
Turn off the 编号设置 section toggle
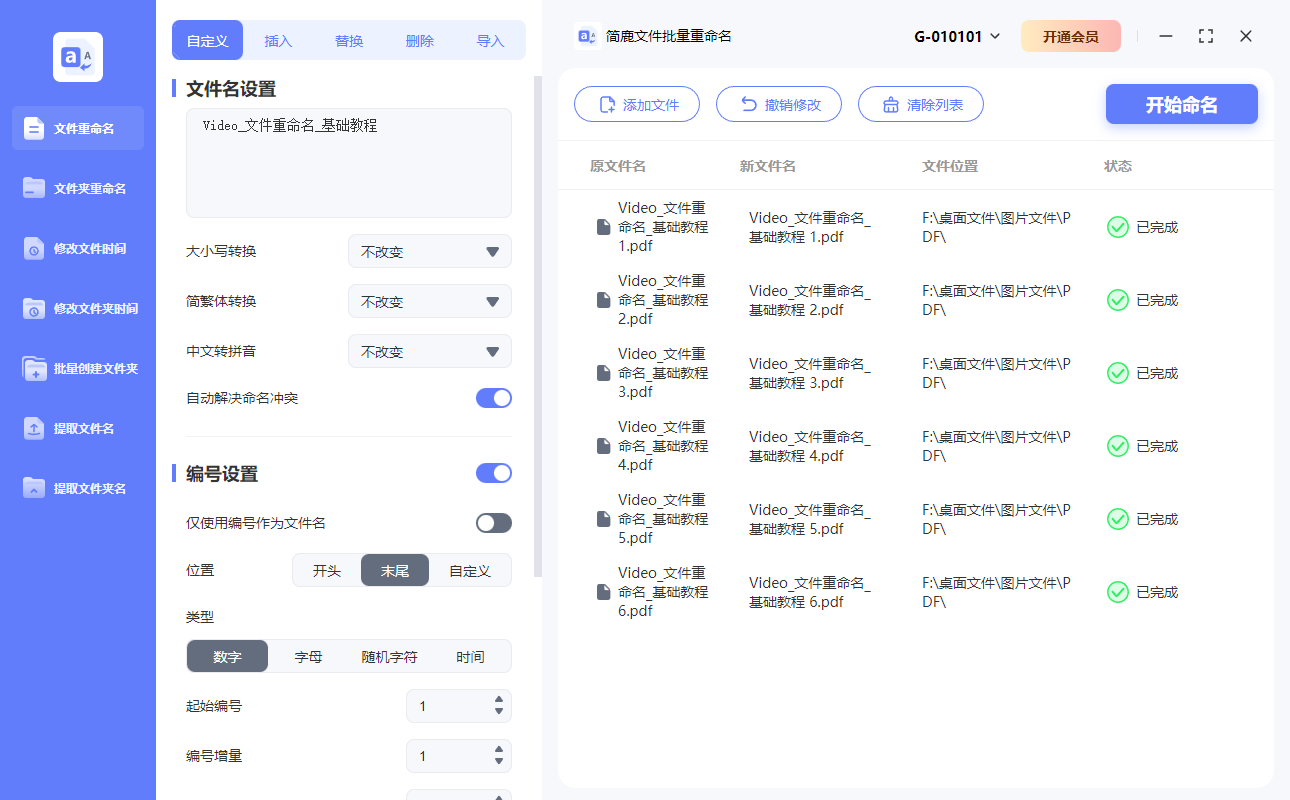tap(493, 472)
